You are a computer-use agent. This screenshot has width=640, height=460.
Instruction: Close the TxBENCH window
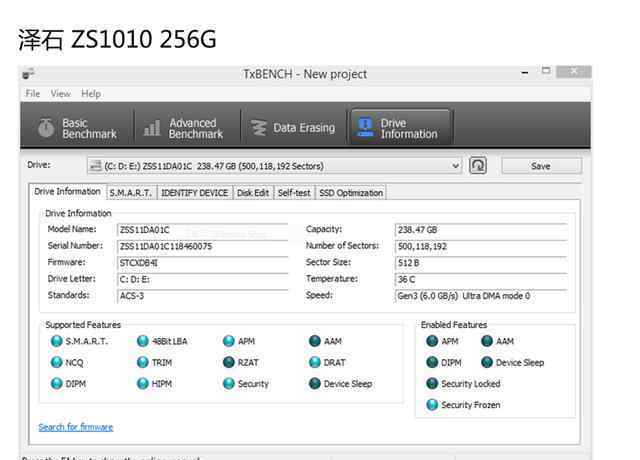tap(573, 72)
